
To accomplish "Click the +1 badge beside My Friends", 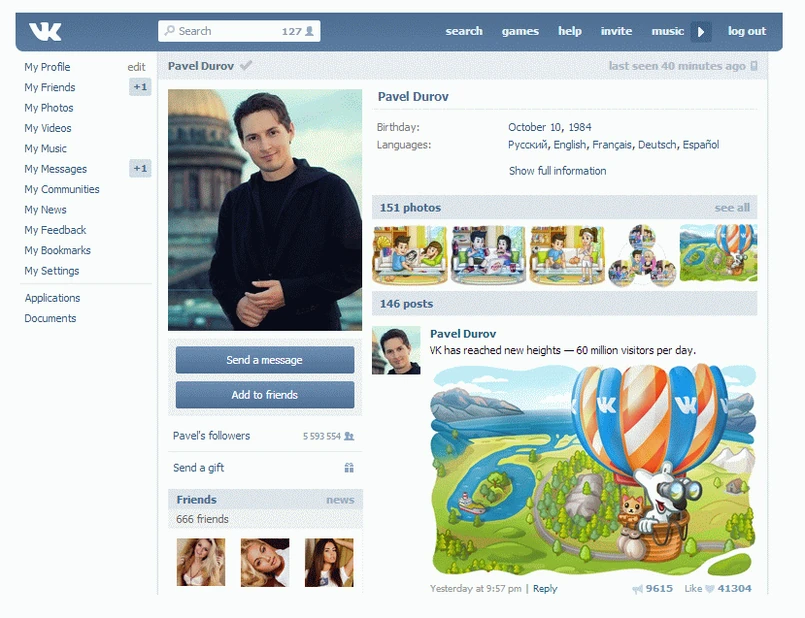I will click(140, 87).
